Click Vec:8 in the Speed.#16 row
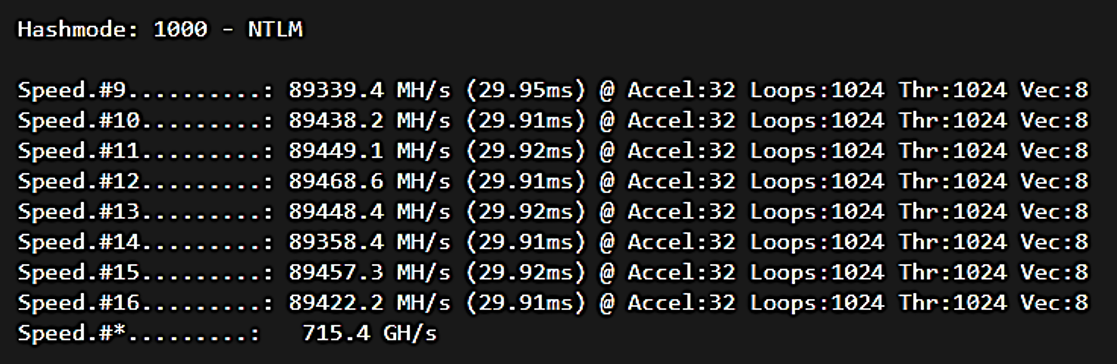 point(1055,303)
